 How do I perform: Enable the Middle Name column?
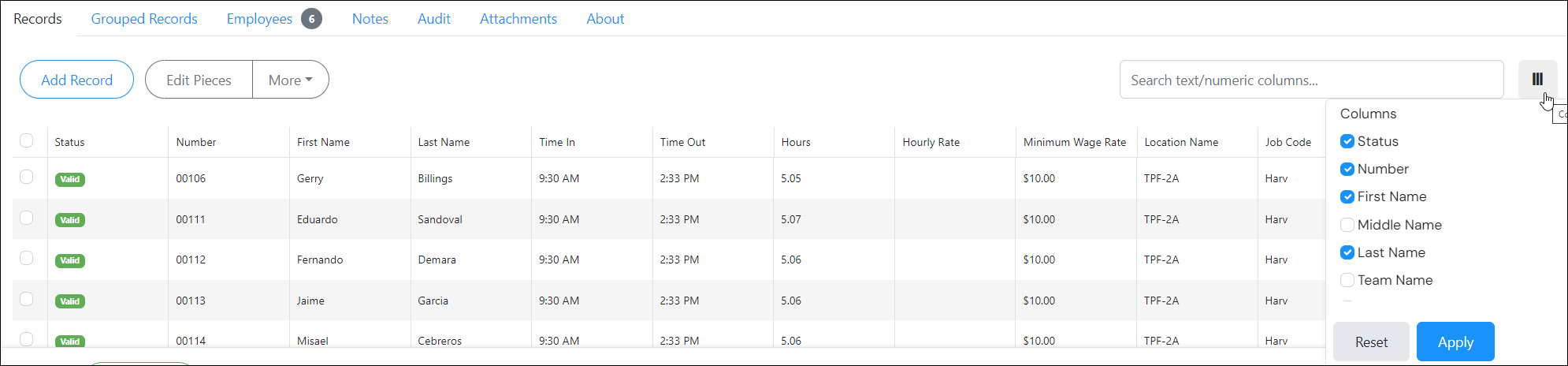coord(1347,225)
